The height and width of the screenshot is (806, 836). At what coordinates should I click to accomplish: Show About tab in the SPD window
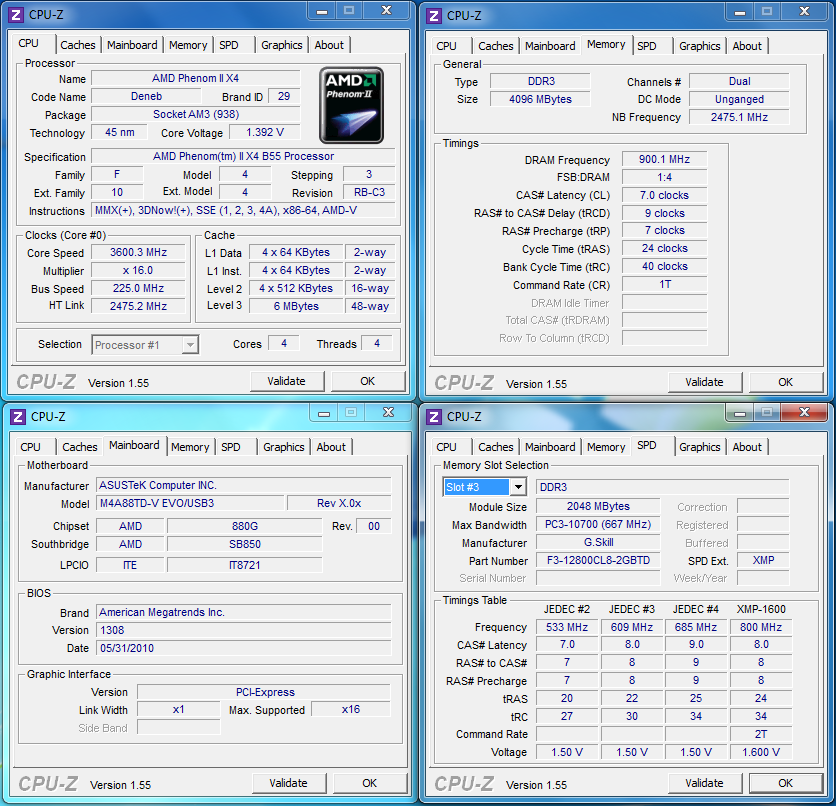(747, 447)
